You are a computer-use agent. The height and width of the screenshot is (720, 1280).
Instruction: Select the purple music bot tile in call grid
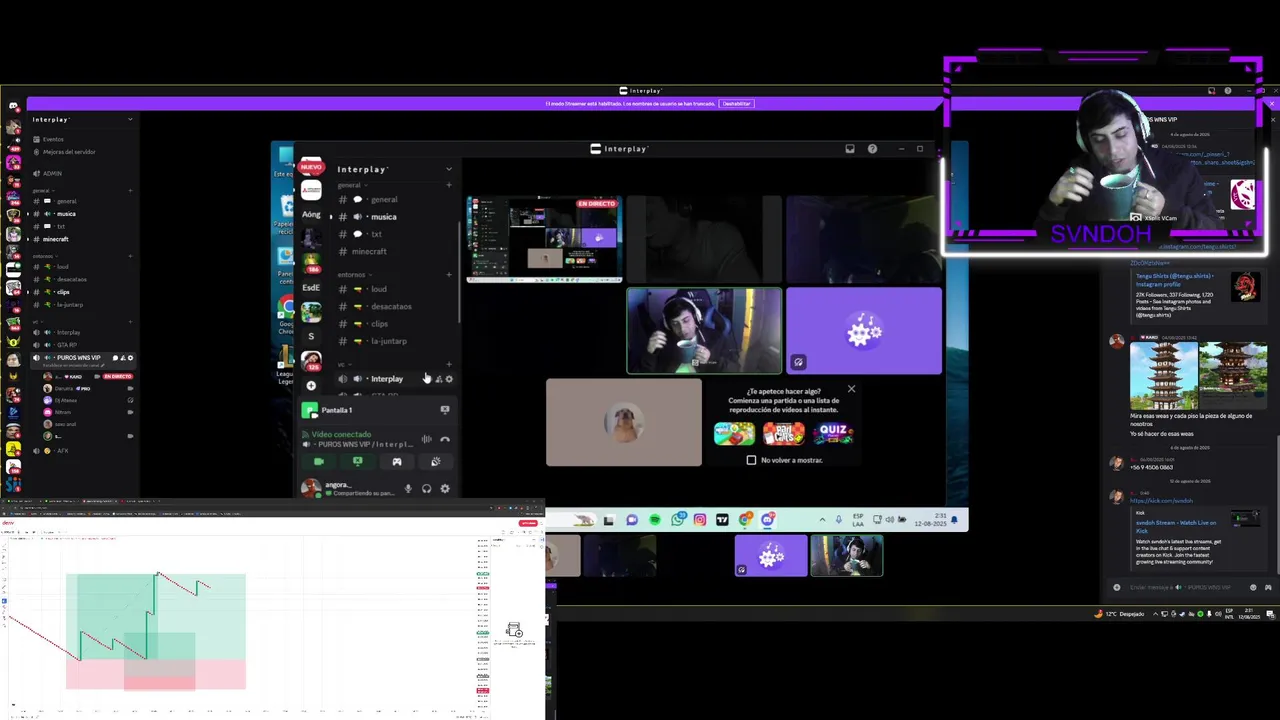tap(864, 331)
